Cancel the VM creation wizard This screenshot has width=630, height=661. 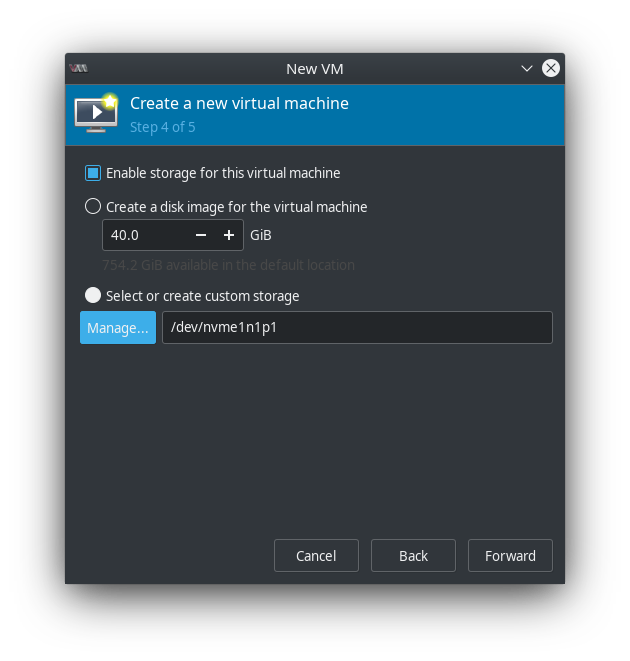(x=316, y=556)
